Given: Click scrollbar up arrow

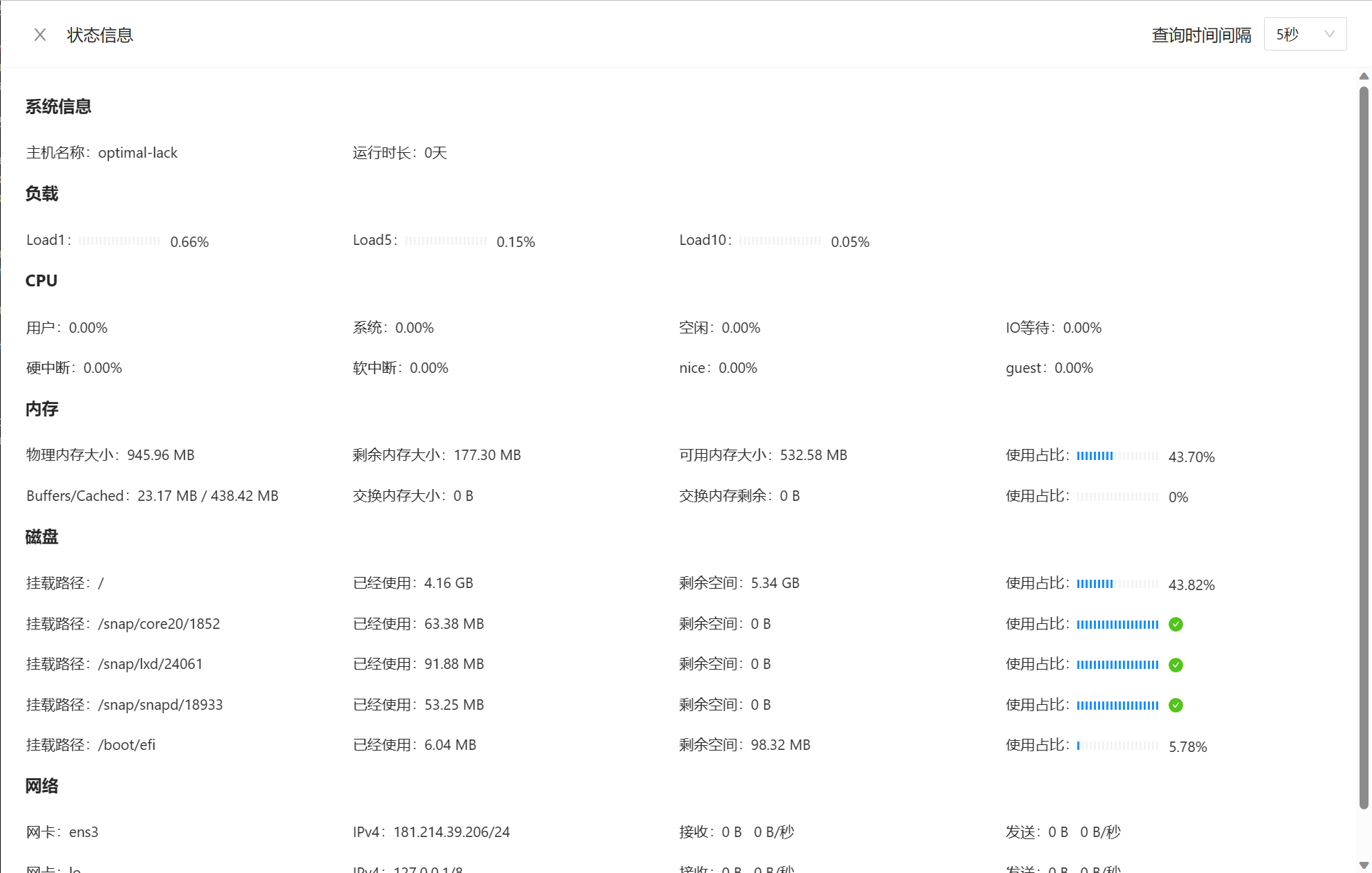Looking at the screenshot, I should [x=1364, y=76].
